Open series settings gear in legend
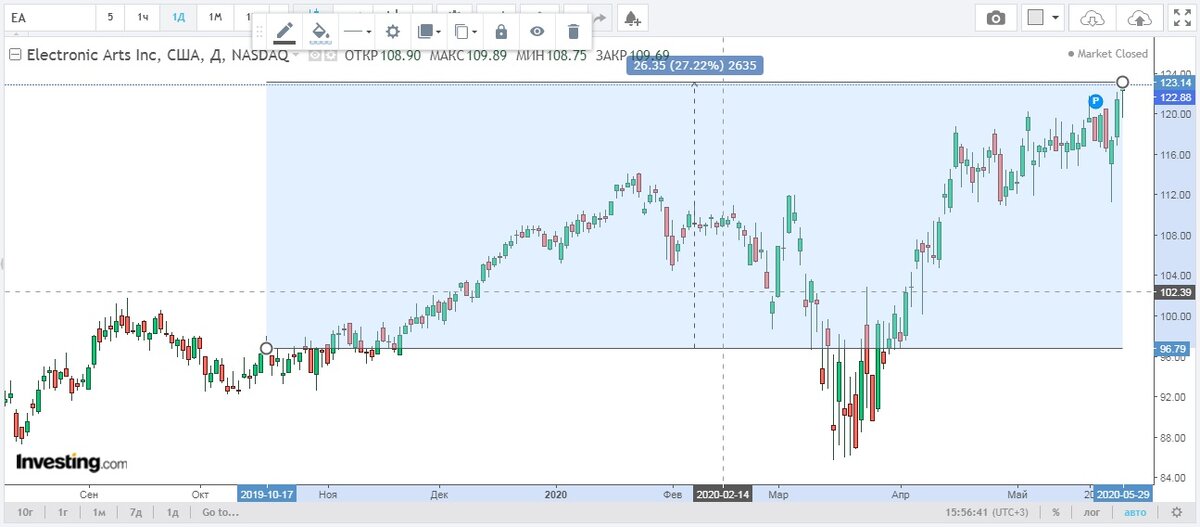The height and width of the screenshot is (527, 1200). [329, 56]
